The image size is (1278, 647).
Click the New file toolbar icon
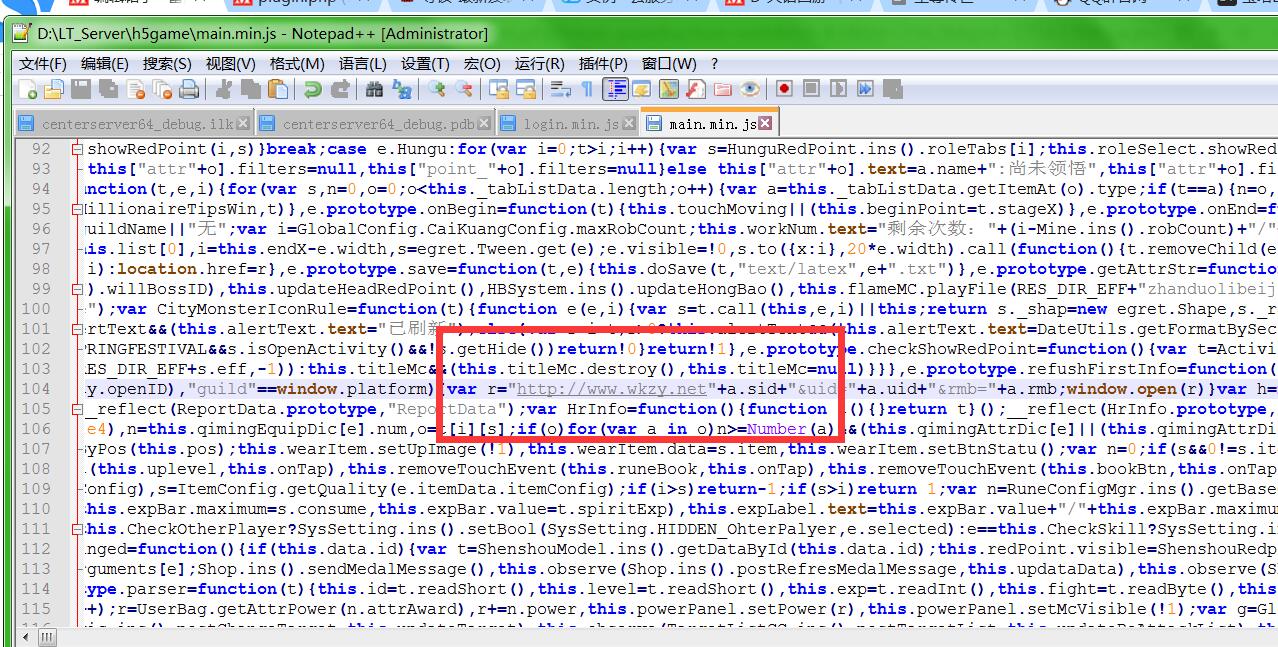tap(29, 90)
